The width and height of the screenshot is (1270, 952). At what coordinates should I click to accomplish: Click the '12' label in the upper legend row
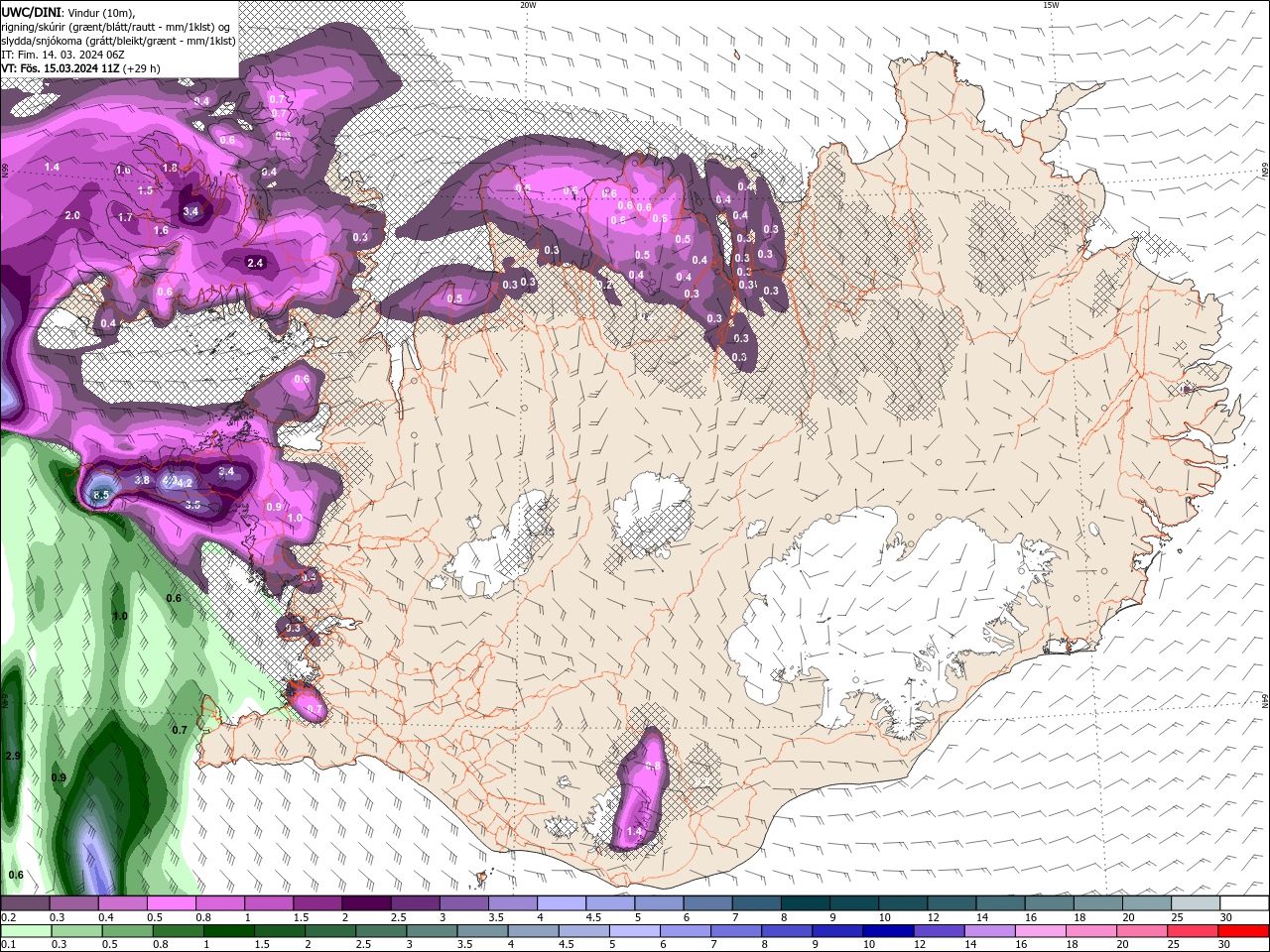point(933,917)
